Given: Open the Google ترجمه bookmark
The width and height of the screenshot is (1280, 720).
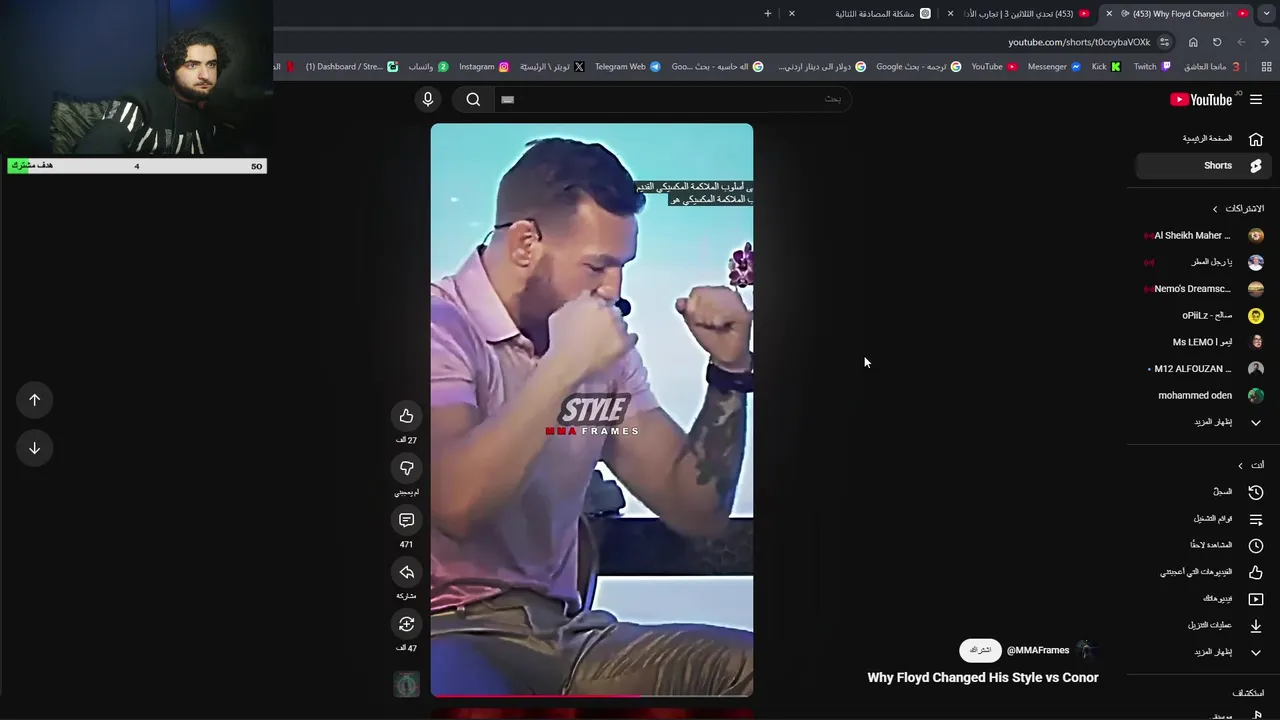Looking at the screenshot, I should click(x=918, y=67).
